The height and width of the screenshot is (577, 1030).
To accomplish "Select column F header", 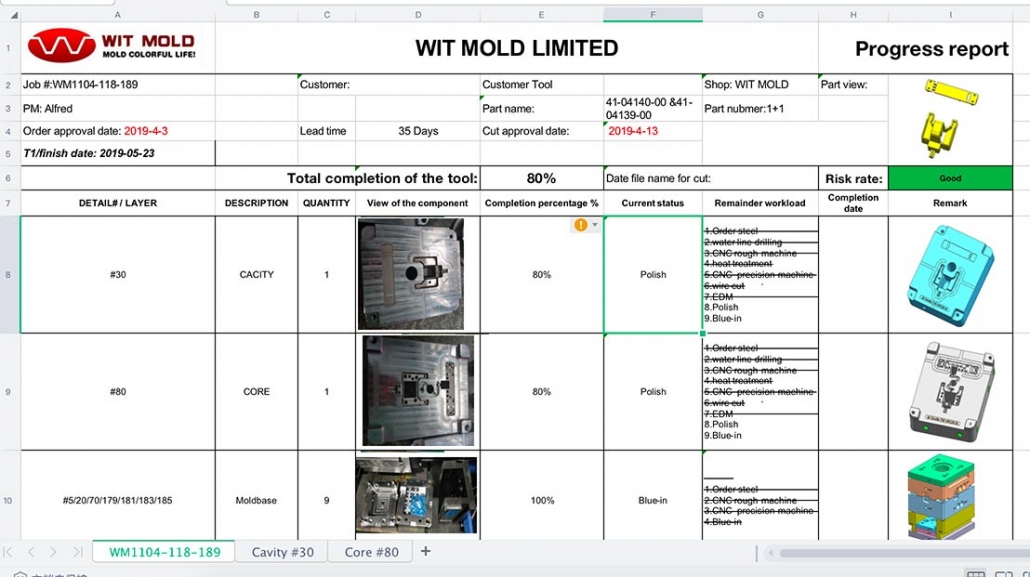I will click(x=652, y=15).
